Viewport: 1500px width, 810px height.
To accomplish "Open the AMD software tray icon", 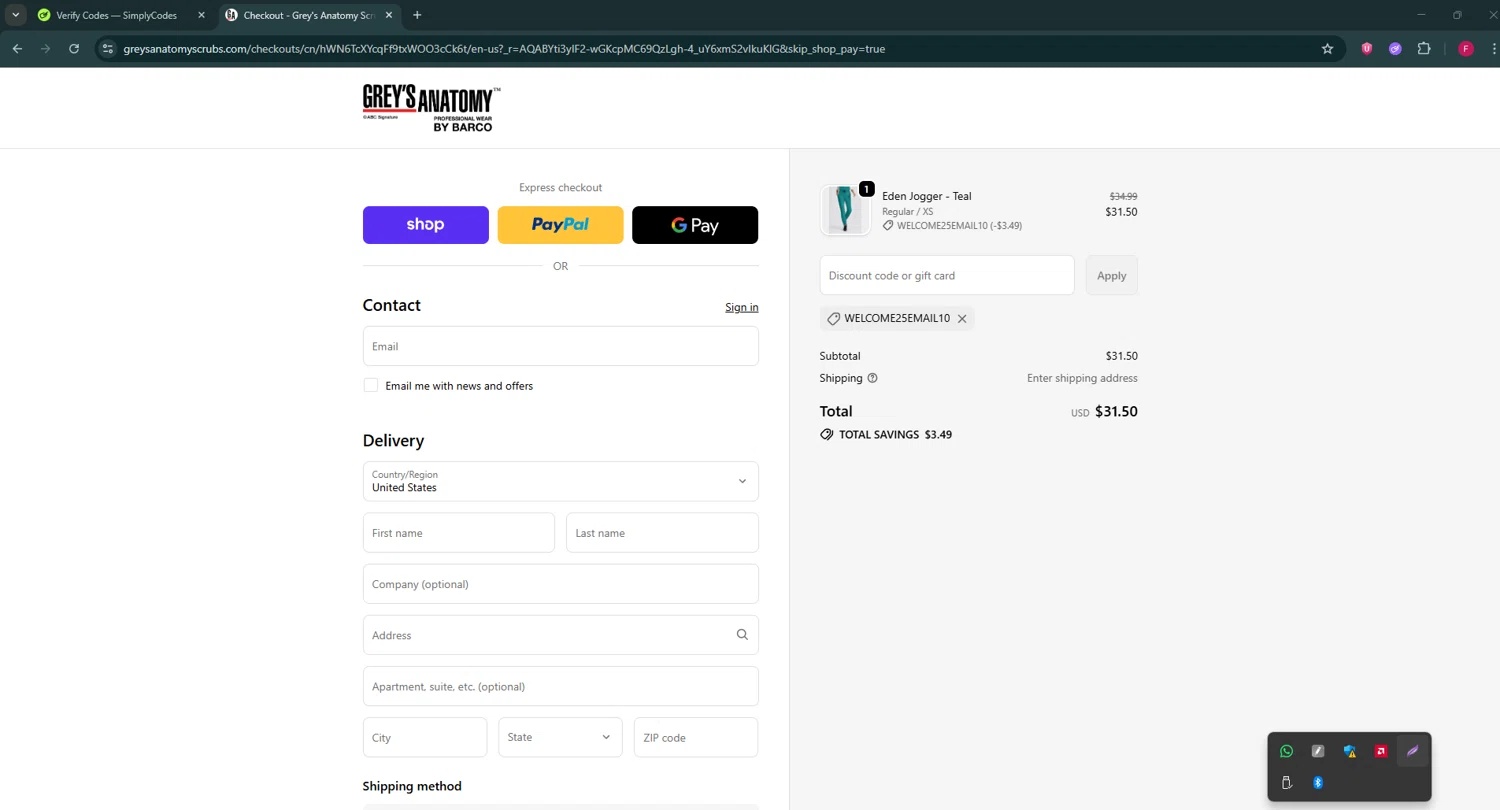I will [1381, 751].
